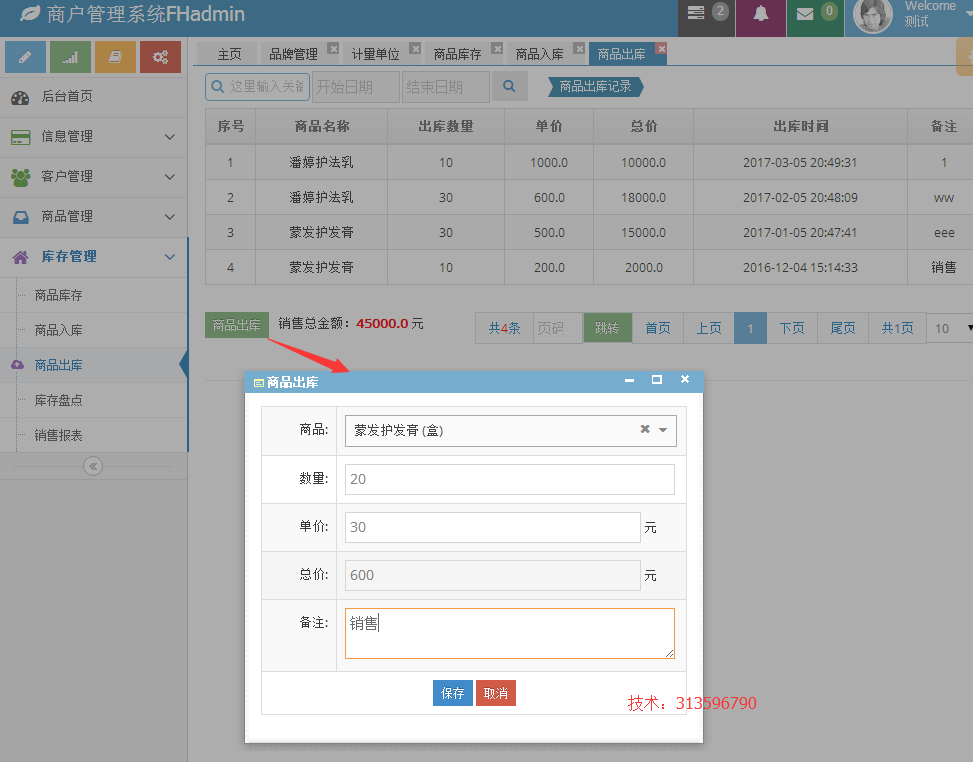Viewport: 973px width, 762px height.
Task: Collapse the 库存管理 menu
Action: coord(93,257)
